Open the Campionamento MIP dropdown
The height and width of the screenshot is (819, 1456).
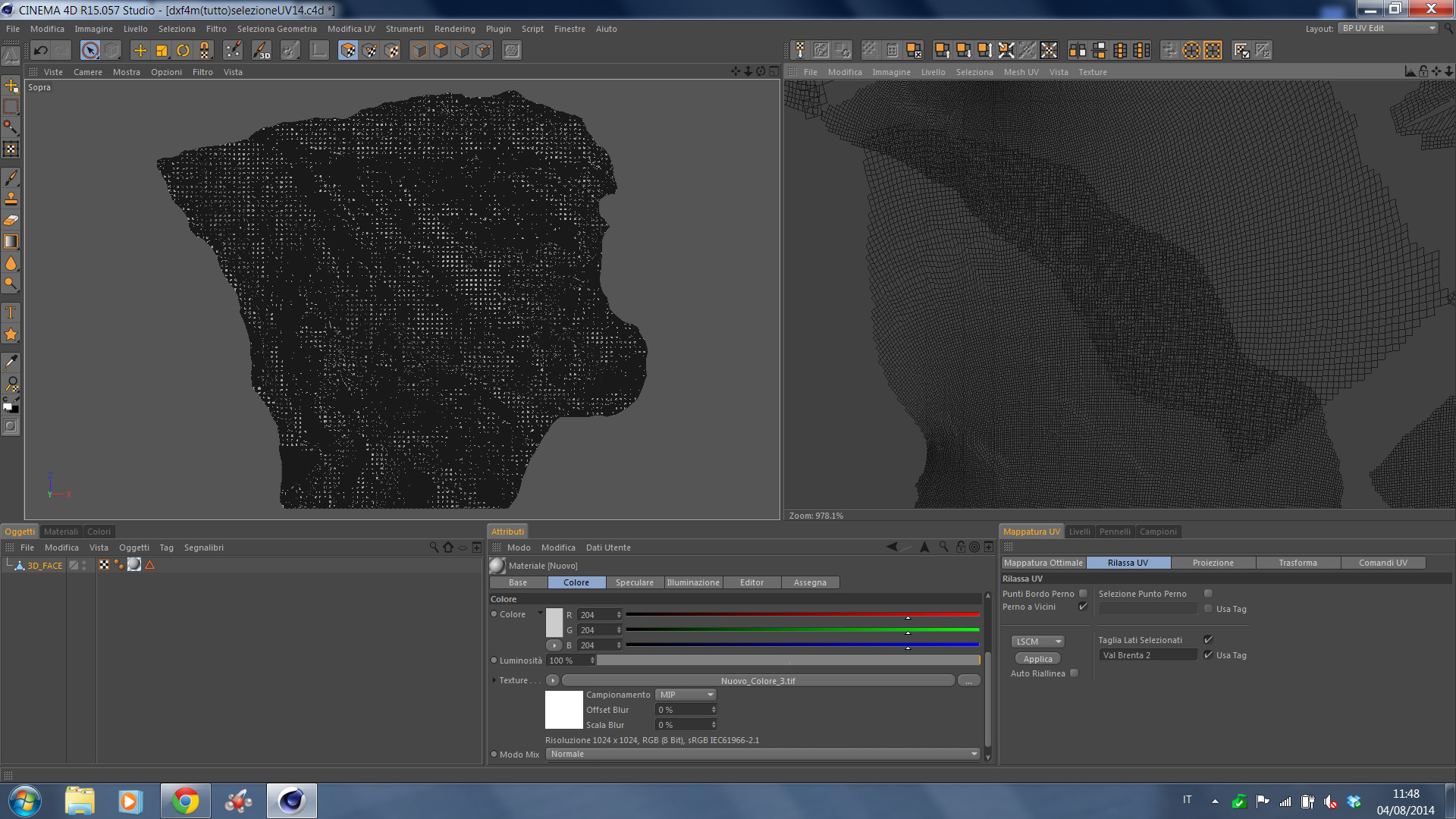point(686,695)
